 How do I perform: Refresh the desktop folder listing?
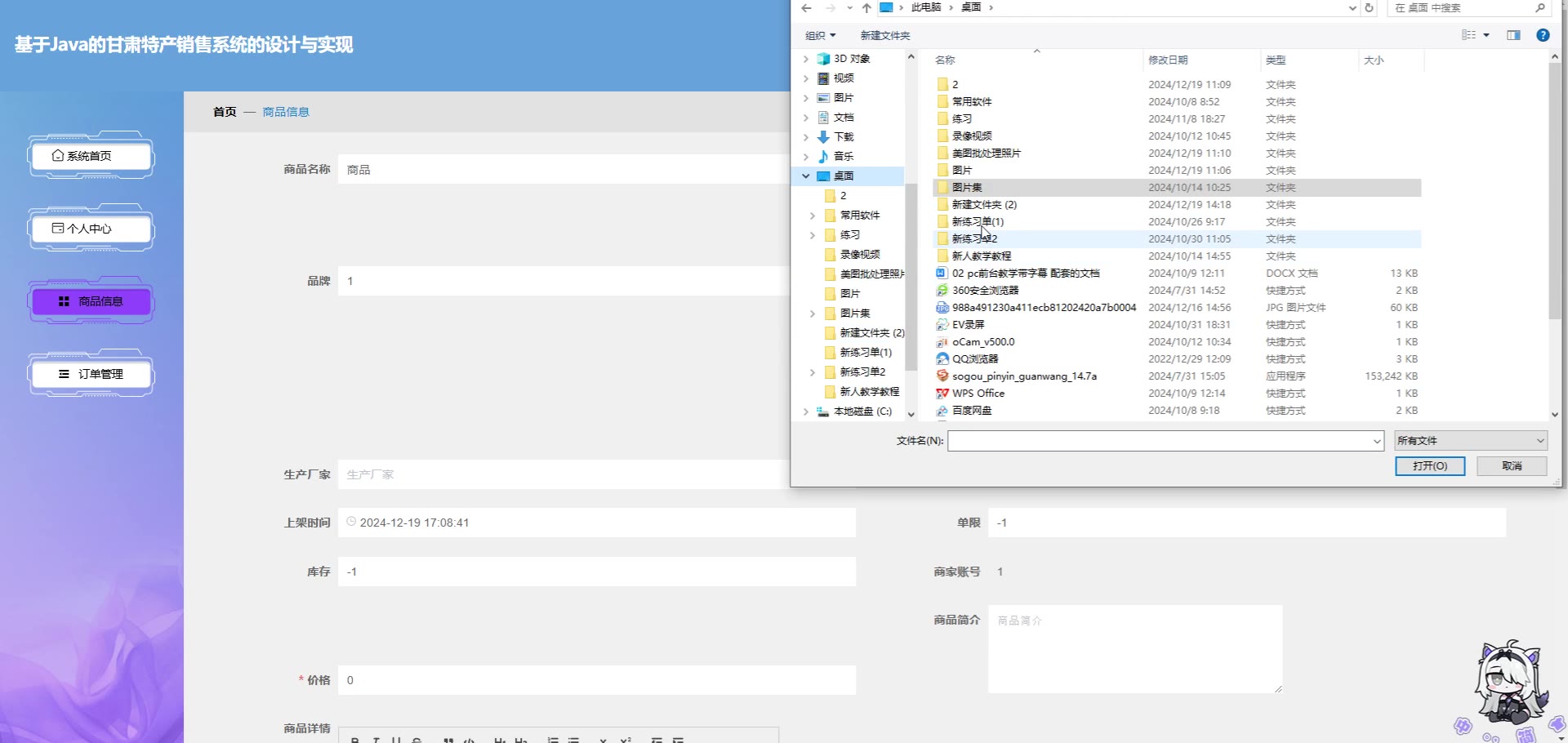1370,8
